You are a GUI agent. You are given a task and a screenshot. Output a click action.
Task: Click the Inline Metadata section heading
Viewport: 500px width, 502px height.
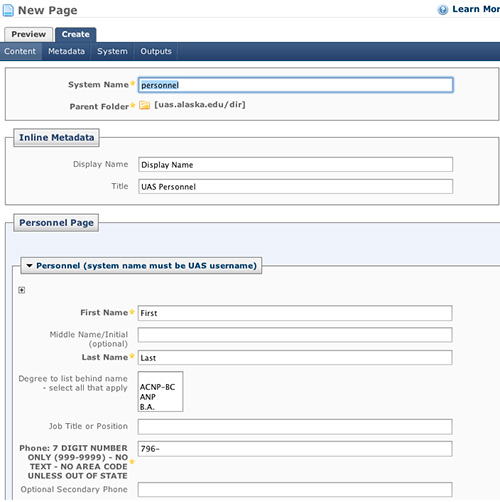coord(56,137)
